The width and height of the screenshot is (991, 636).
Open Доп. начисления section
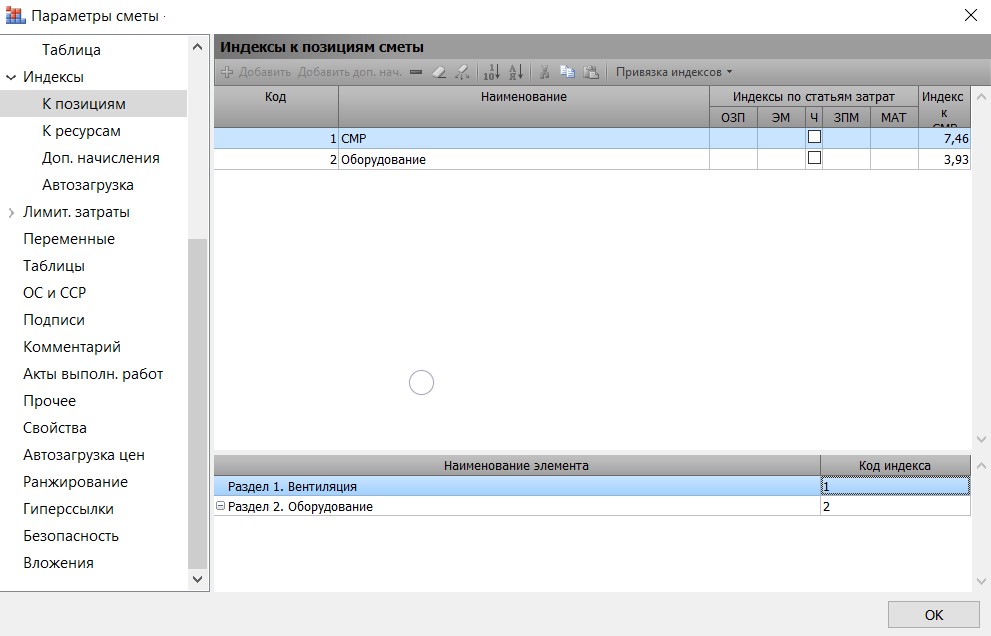[100, 158]
